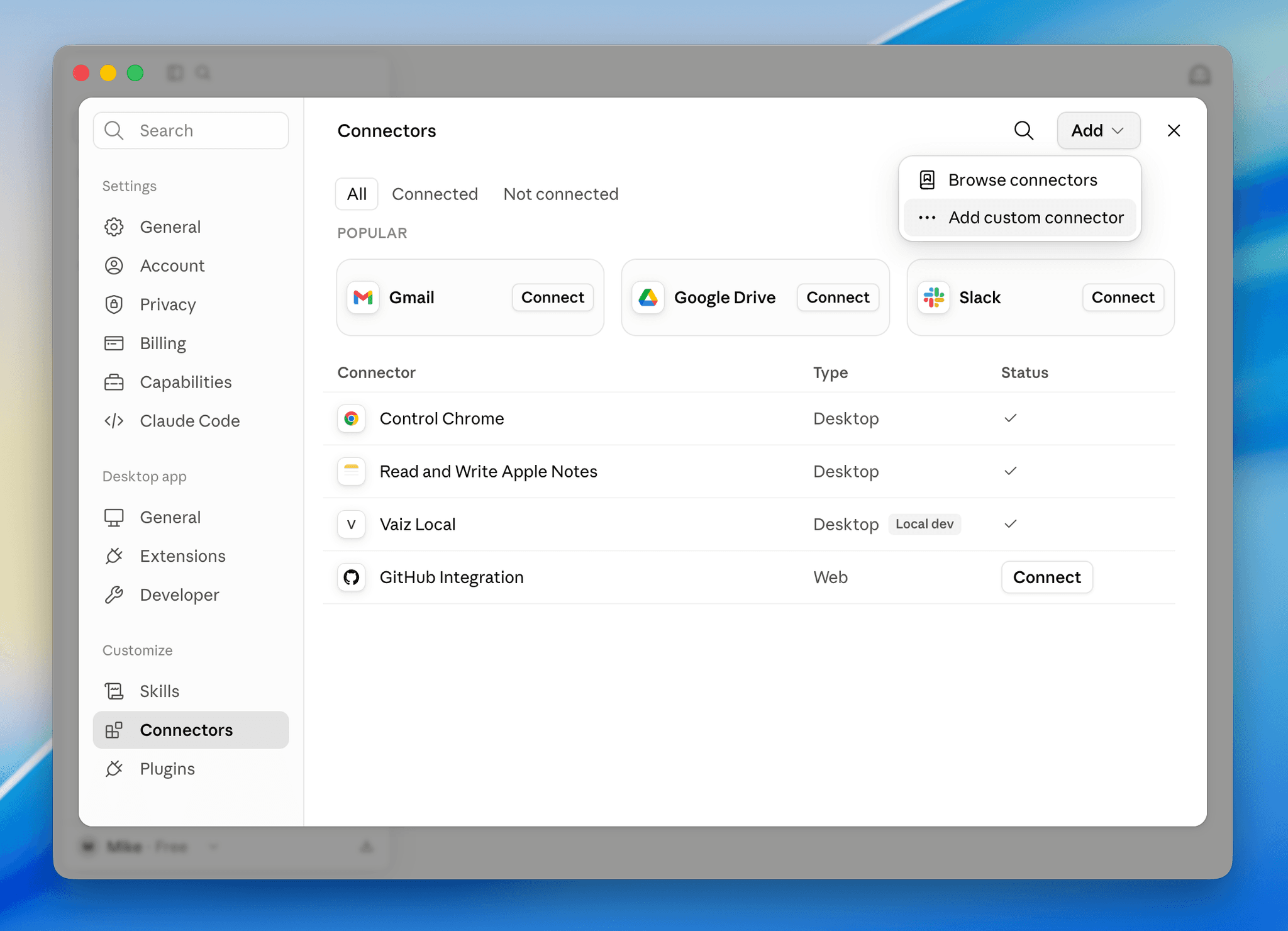This screenshot has height=931, width=1288.
Task: Switch to the Not connected filter tab
Action: coord(561,194)
